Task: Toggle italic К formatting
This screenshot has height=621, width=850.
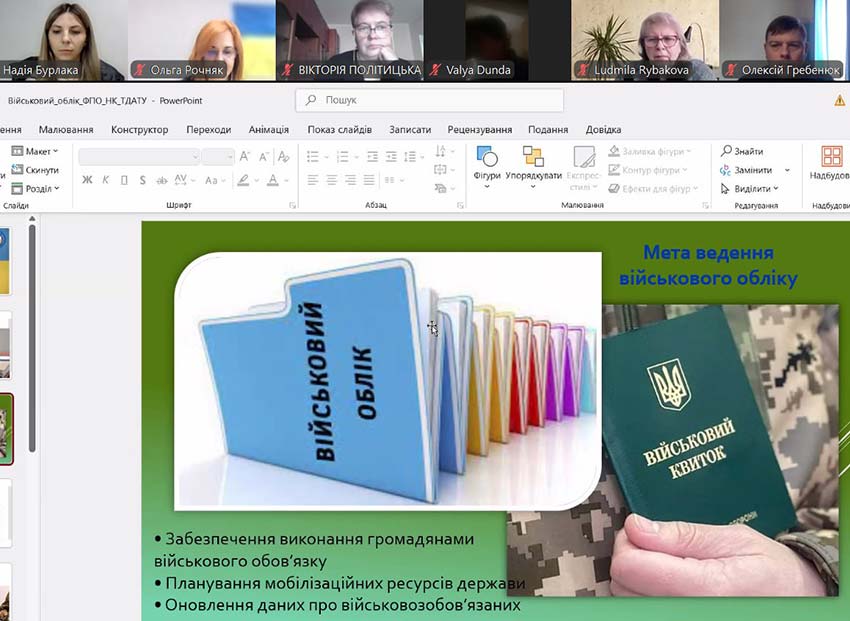Action: (x=106, y=181)
